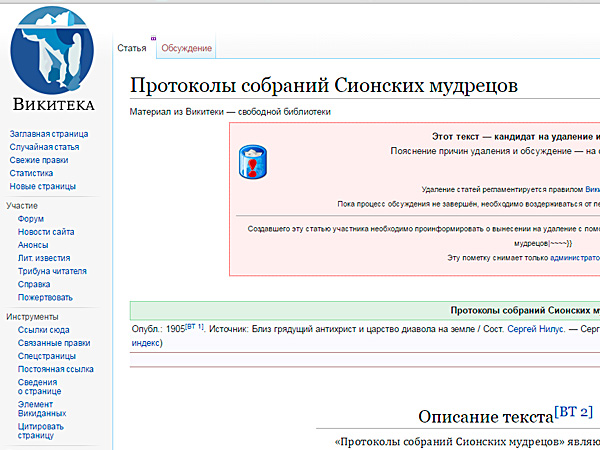Go to Случайная статья

click(44, 147)
